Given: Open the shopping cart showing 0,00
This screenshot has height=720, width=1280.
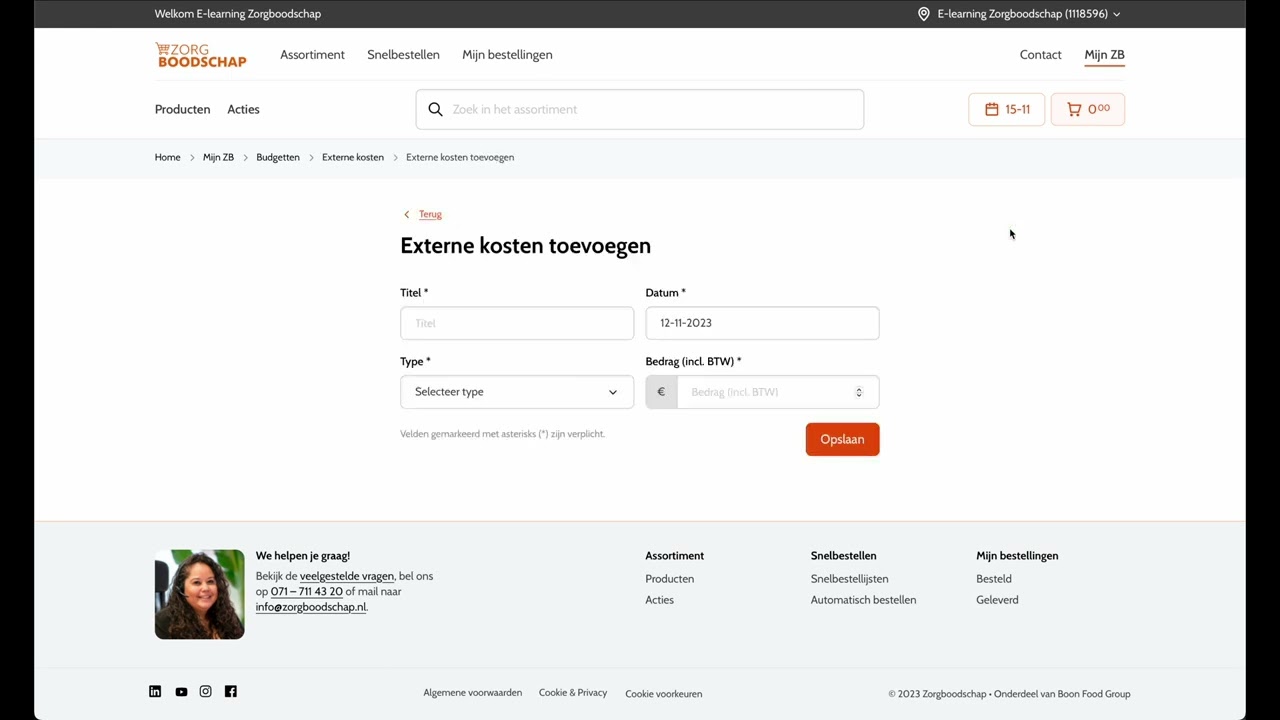Looking at the screenshot, I should click(x=1088, y=109).
